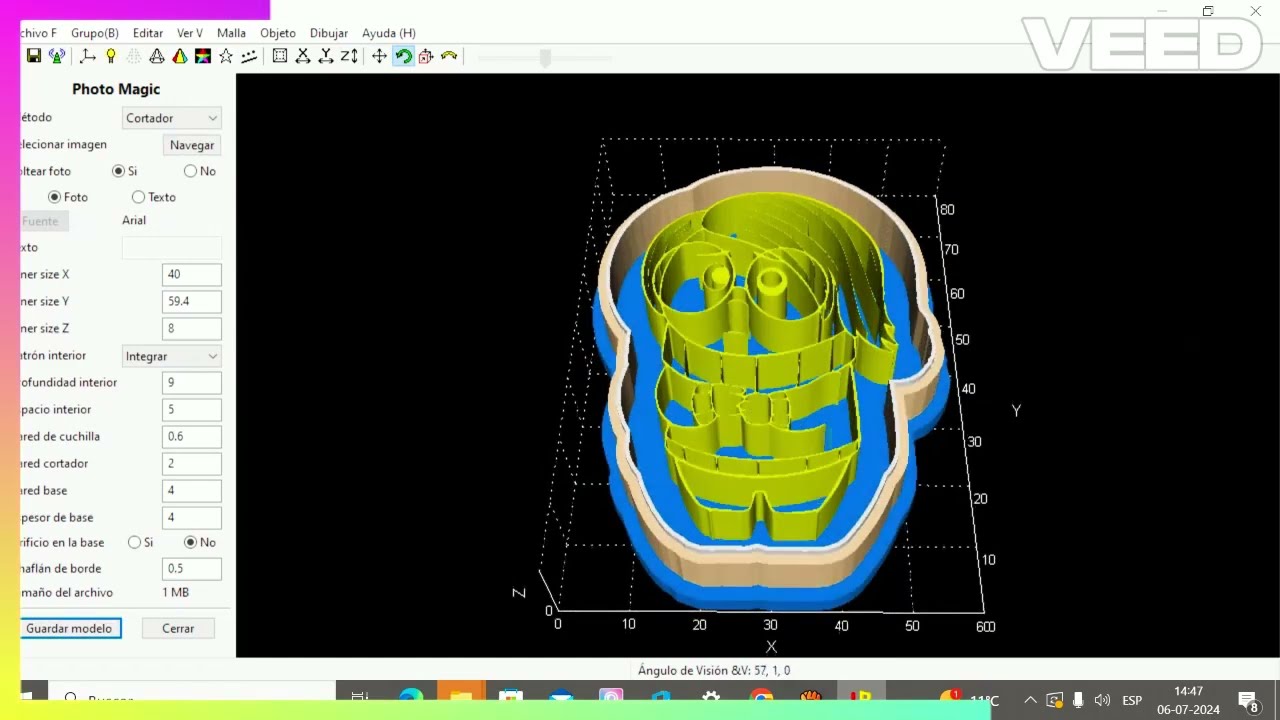Click the inner size X field
1280x720 pixels.
tap(192, 274)
